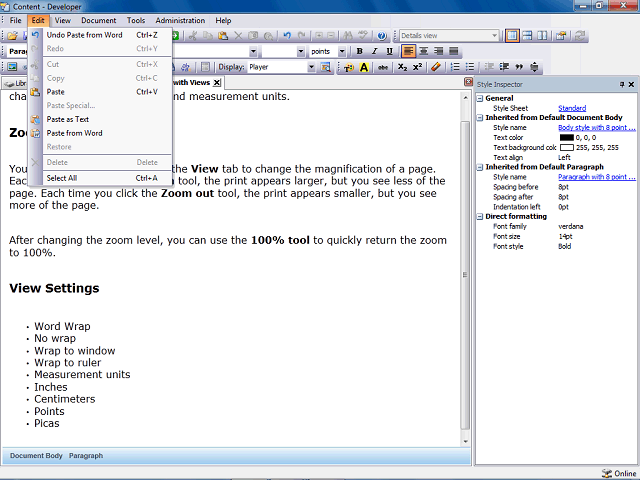Open the font size dropdown arrow
This screenshot has width=640, height=480.
[x=301, y=51]
